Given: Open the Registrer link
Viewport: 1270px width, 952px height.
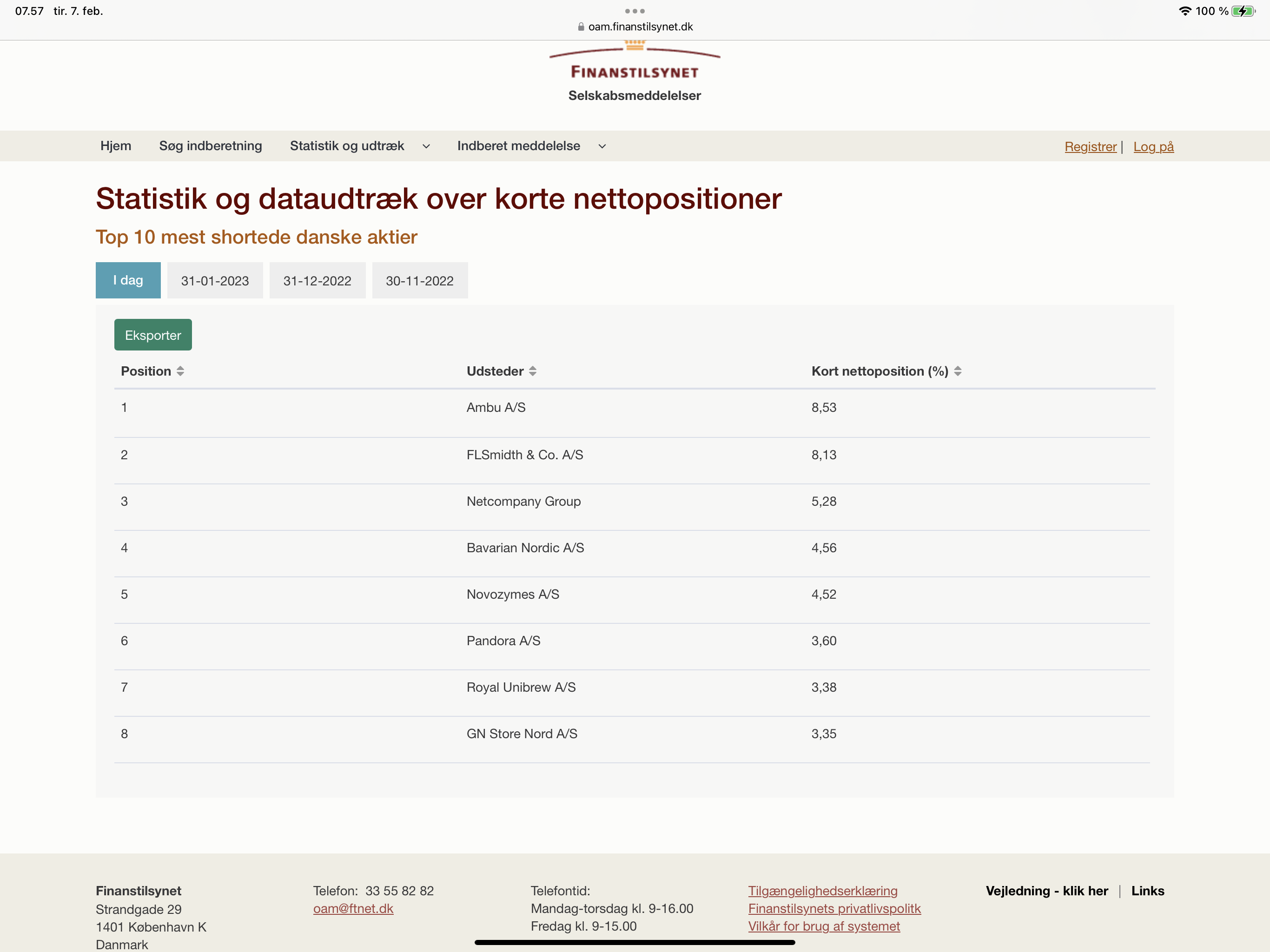Looking at the screenshot, I should pyautogui.click(x=1090, y=146).
